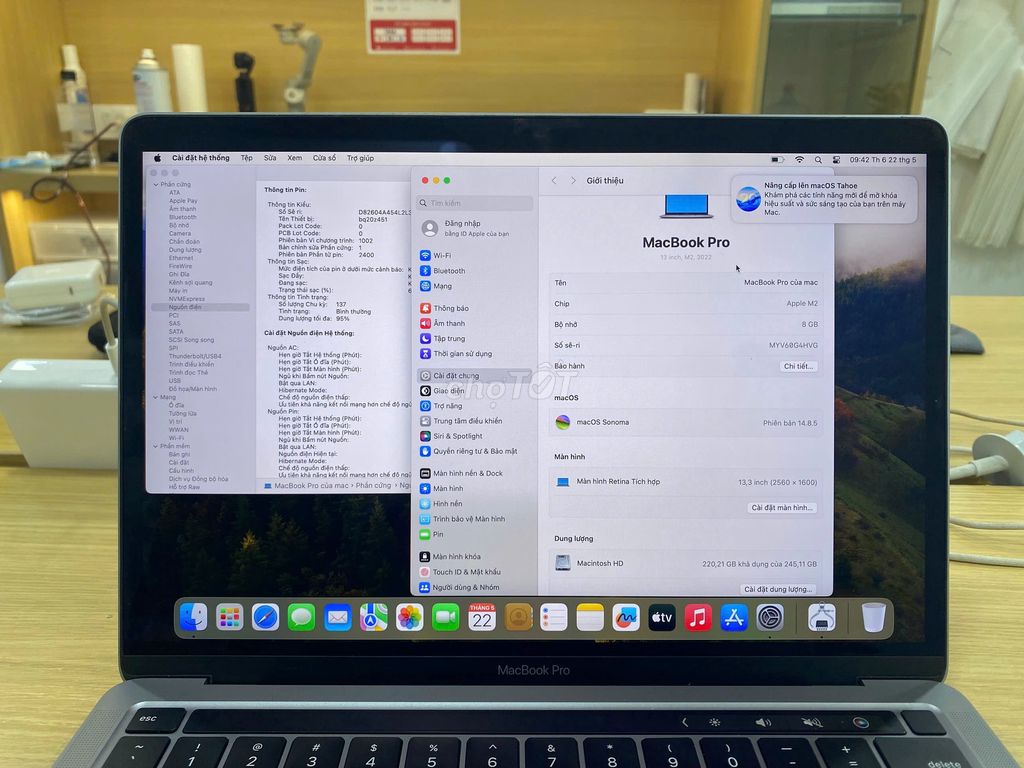Open Control Center in menu bar
Viewport: 1024px width, 768px height.
837,159
